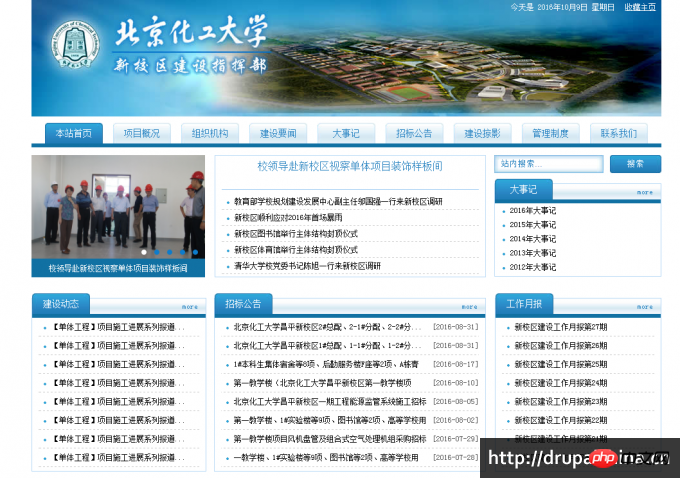Viewport: 680px width, 478px height.
Task: Click the more link in 工作月报 panel
Action: click(x=644, y=307)
